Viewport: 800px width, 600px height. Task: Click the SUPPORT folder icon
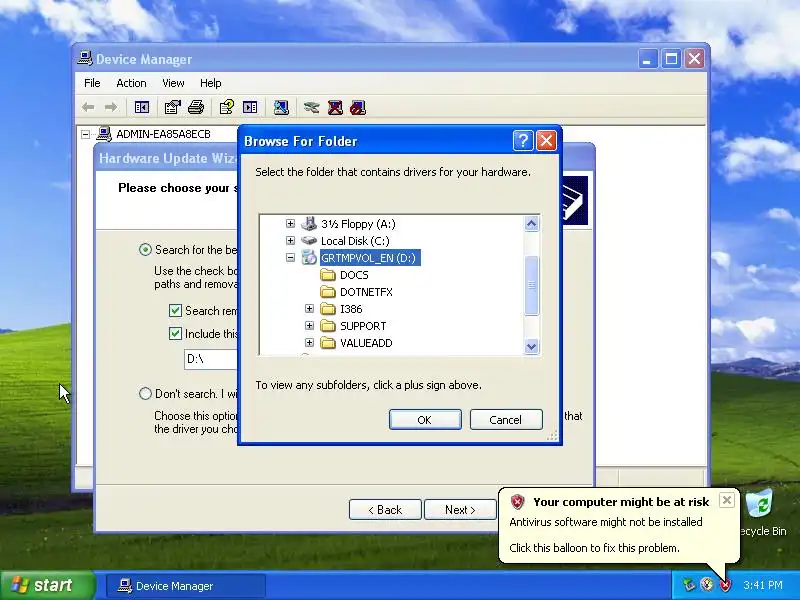[328, 326]
